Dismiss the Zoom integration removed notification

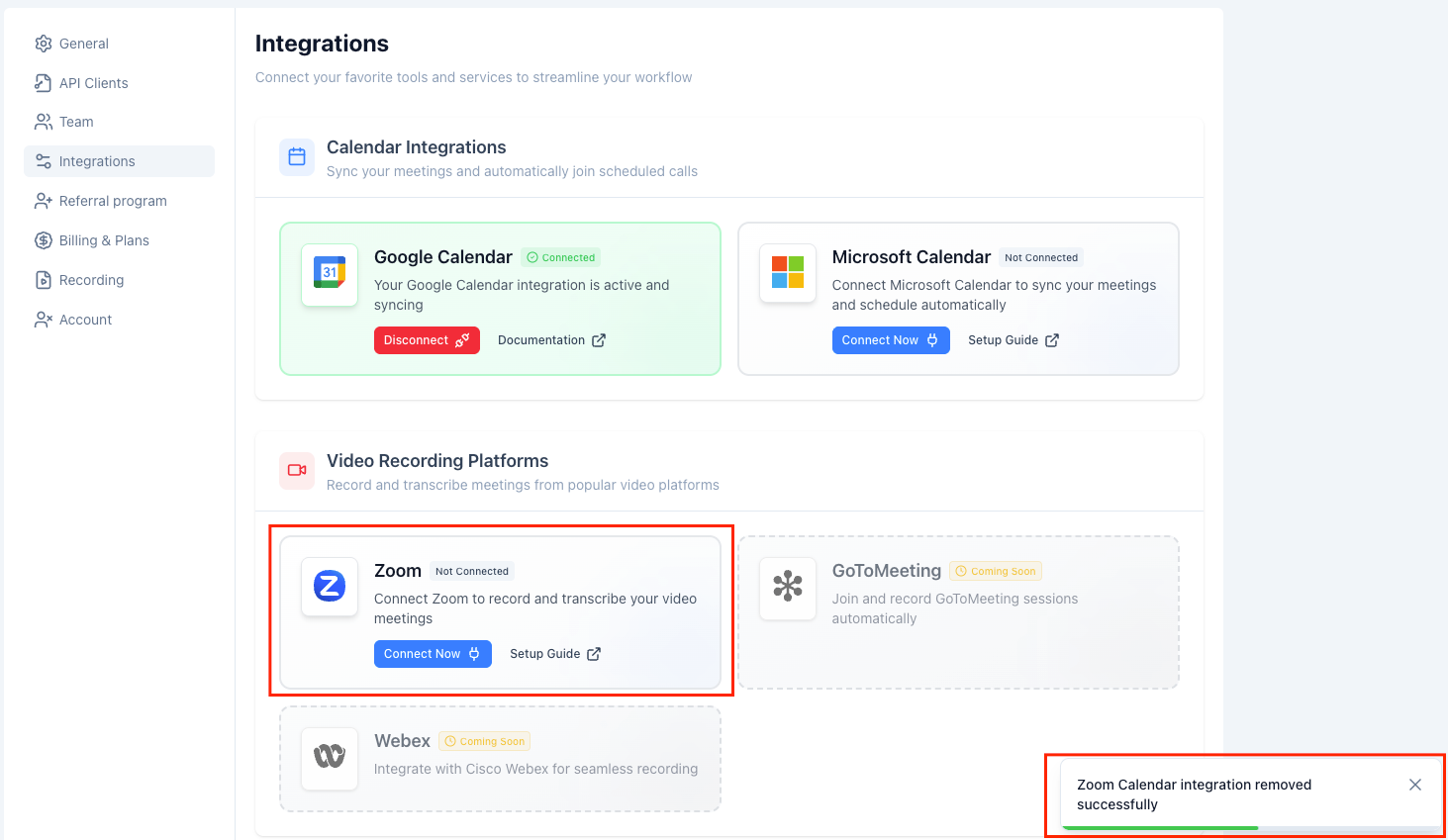[x=1414, y=785]
